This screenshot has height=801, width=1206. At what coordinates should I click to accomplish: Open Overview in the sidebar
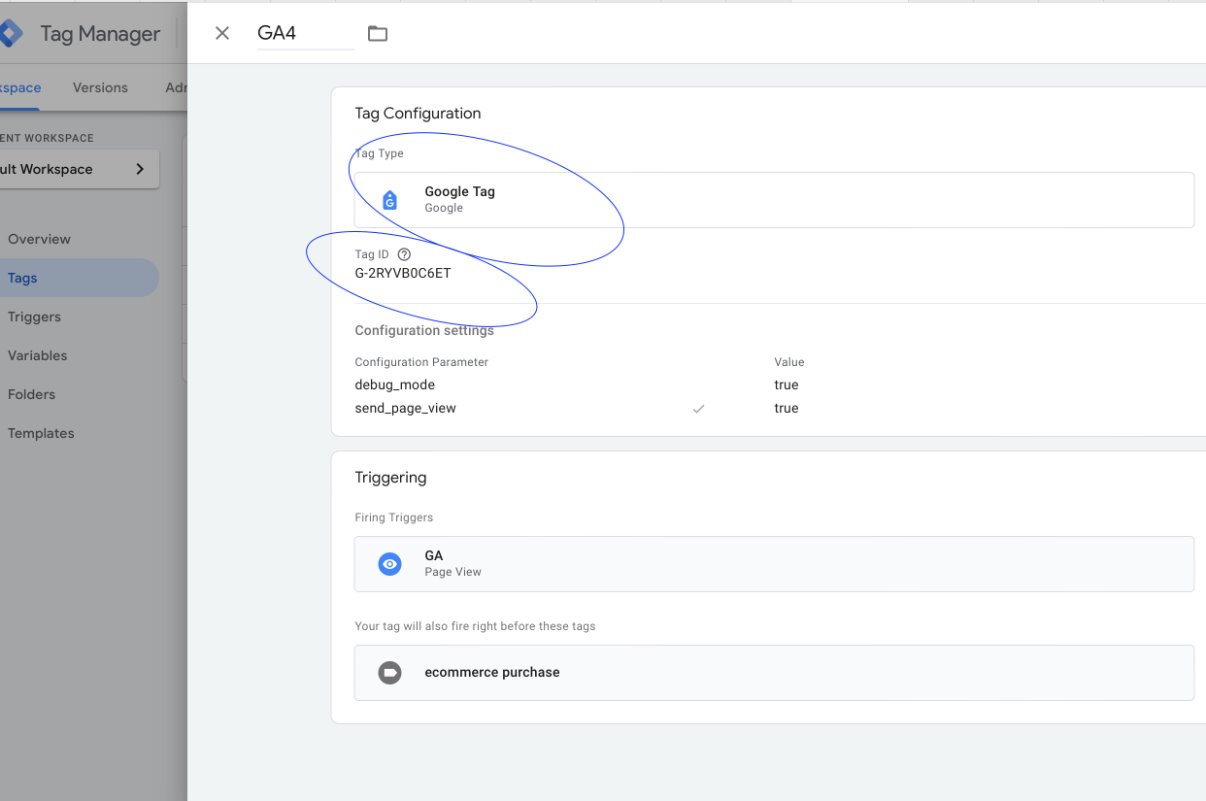tap(39, 239)
